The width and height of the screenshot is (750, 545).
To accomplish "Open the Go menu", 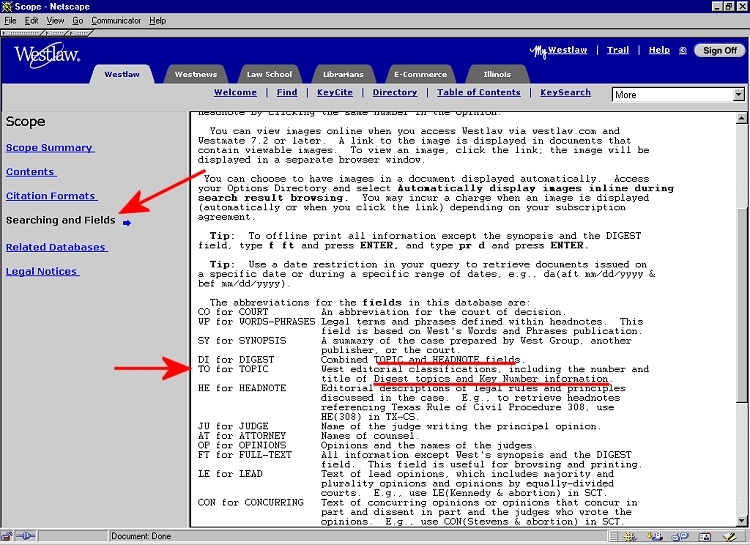I will click(x=77, y=21).
